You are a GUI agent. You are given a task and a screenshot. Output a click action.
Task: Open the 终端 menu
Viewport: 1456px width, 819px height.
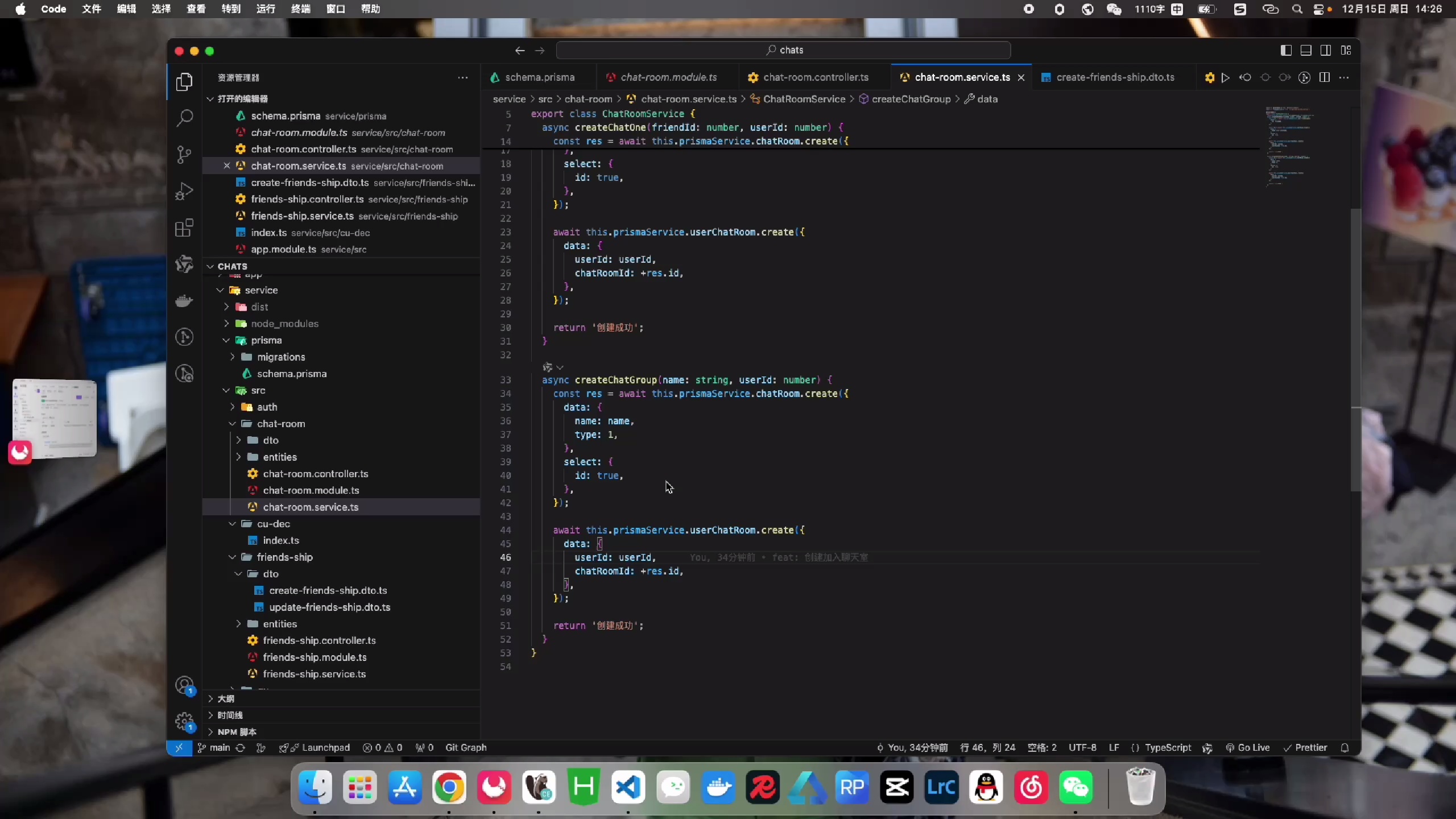coord(301,9)
